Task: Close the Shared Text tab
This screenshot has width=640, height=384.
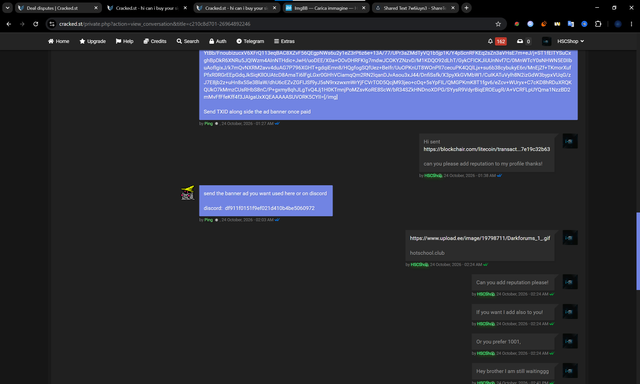Action: click(x=453, y=8)
